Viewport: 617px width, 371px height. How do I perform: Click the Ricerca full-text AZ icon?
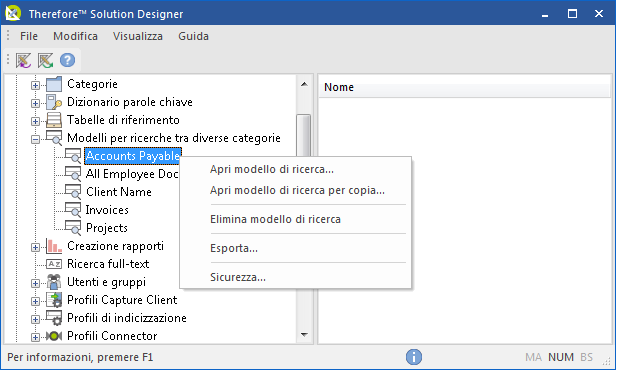[54, 264]
